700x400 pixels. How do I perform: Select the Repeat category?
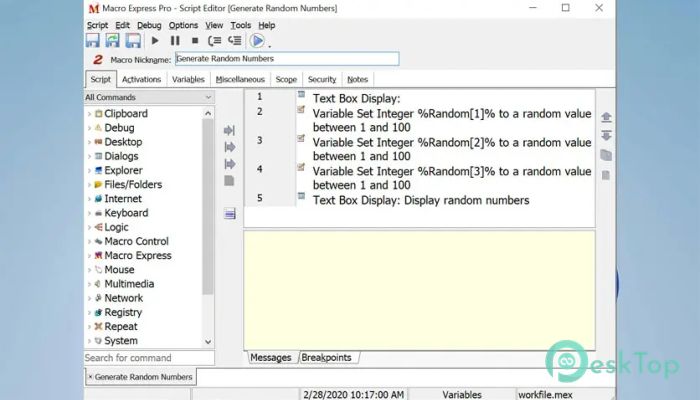pos(121,327)
